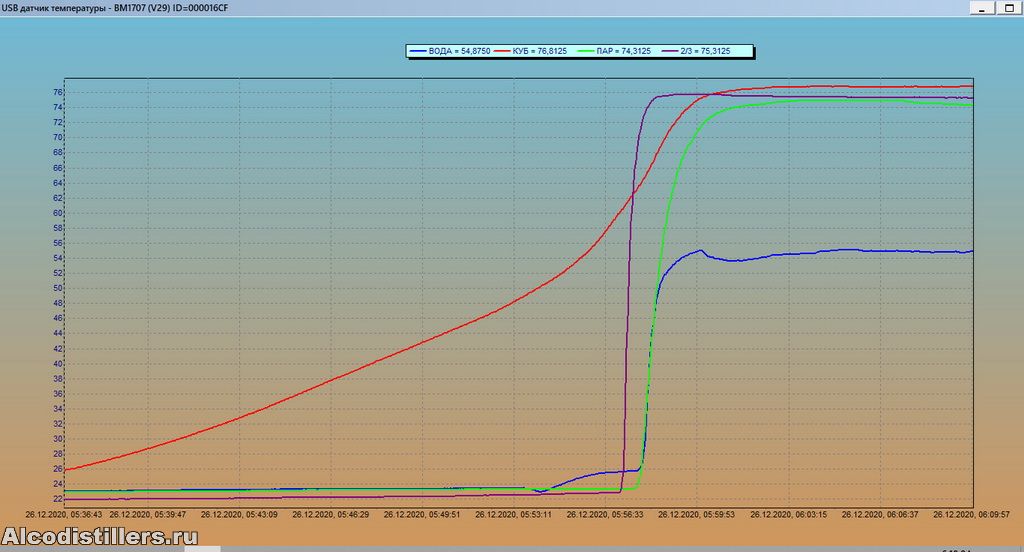Viewport: 1024px width, 552px height.
Task: Click the 76 value on temperature axis
Action: coord(58,92)
